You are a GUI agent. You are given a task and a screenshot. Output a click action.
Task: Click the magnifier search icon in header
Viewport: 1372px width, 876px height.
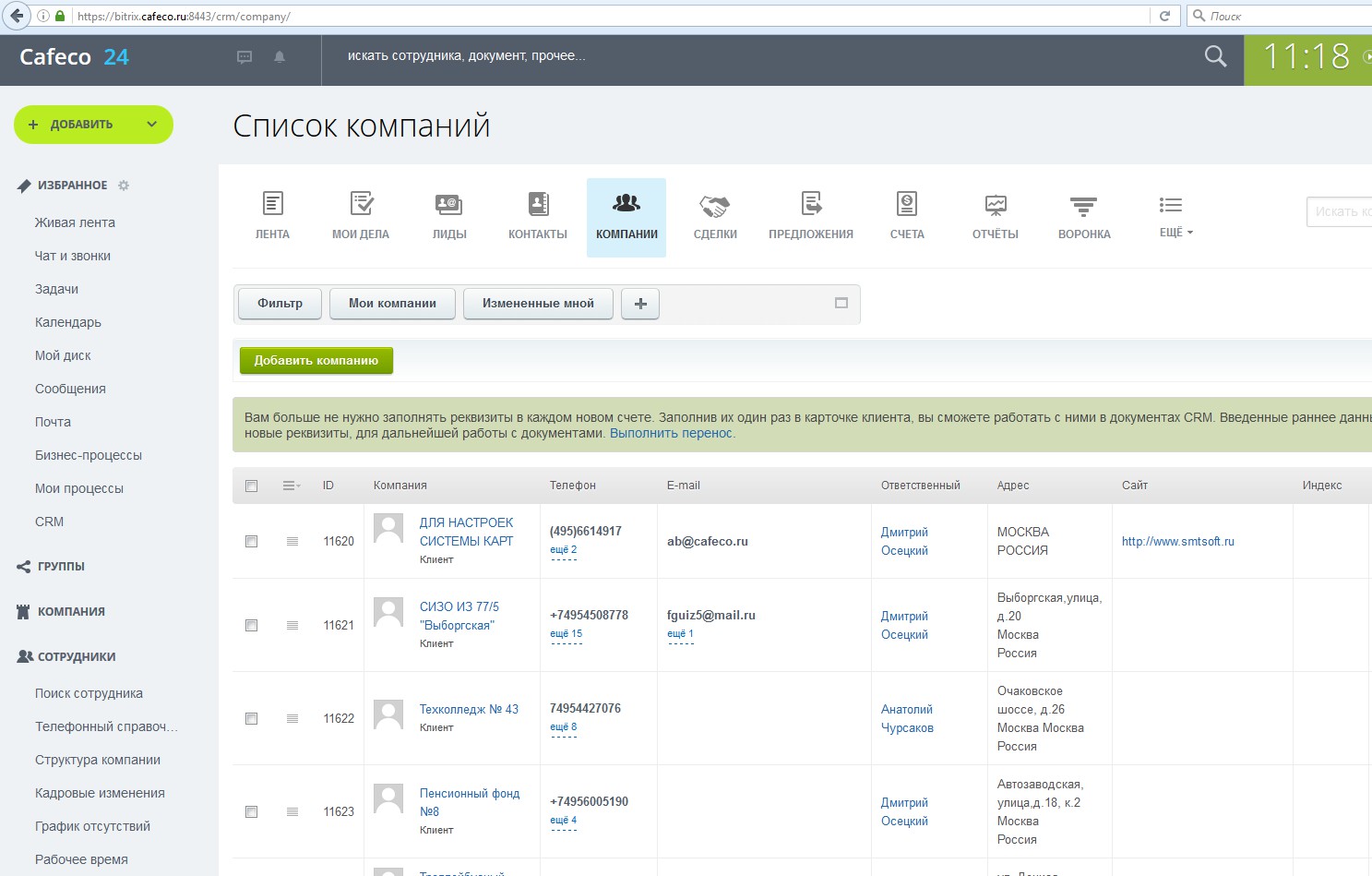point(1216,56)
